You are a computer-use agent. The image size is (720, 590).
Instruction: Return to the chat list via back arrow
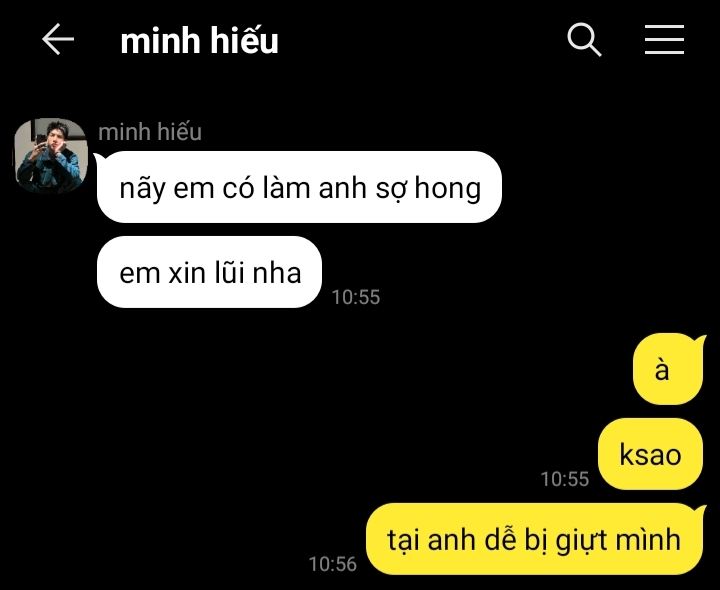[58, 39]
